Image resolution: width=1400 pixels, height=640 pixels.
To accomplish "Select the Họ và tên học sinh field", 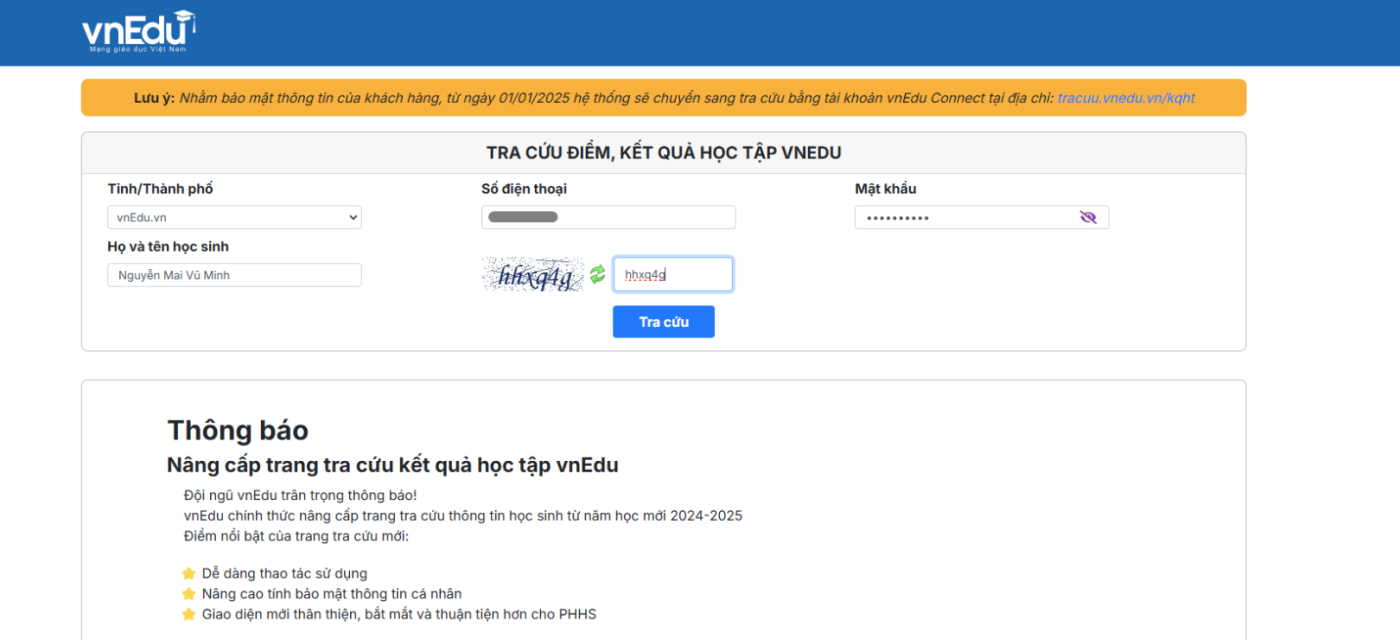I will (x=234, y=275).
